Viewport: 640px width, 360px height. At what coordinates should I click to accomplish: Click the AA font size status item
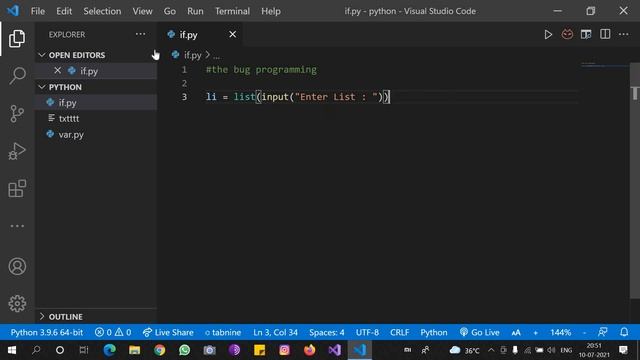[516, 332]
